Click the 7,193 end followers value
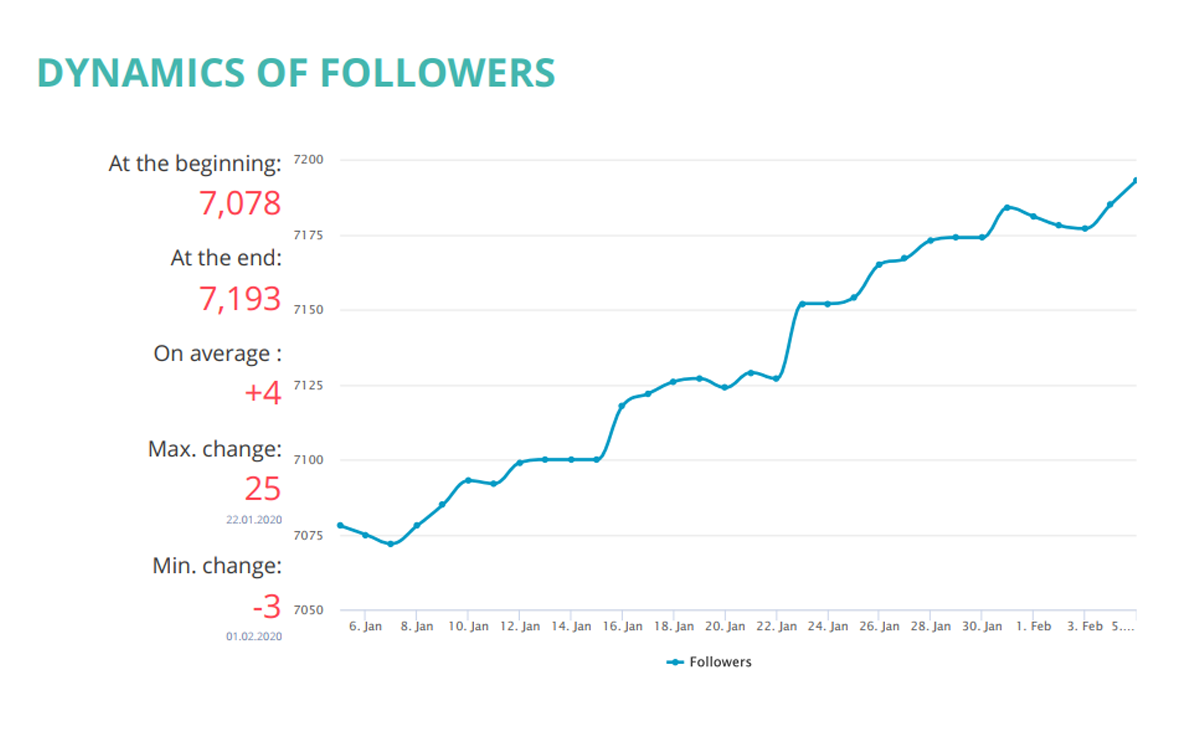This screenshot has width=1196, height=752. [x=240, y=298]
